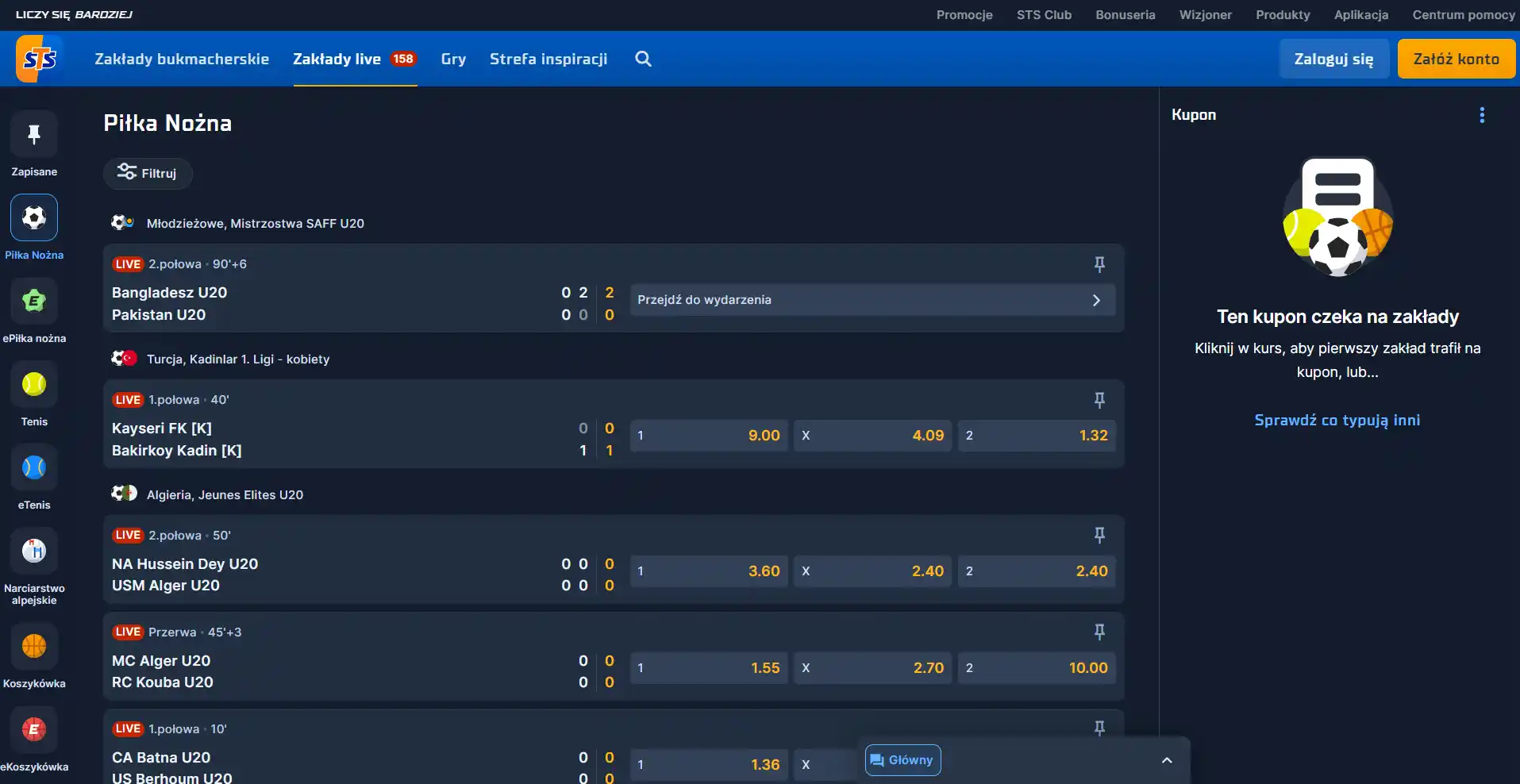Image resolution: width=1520 pixels, height=784 pixels.
Task: Open Przejdź do wydarzenia arrow row
Action: click(x=872, y=300)
